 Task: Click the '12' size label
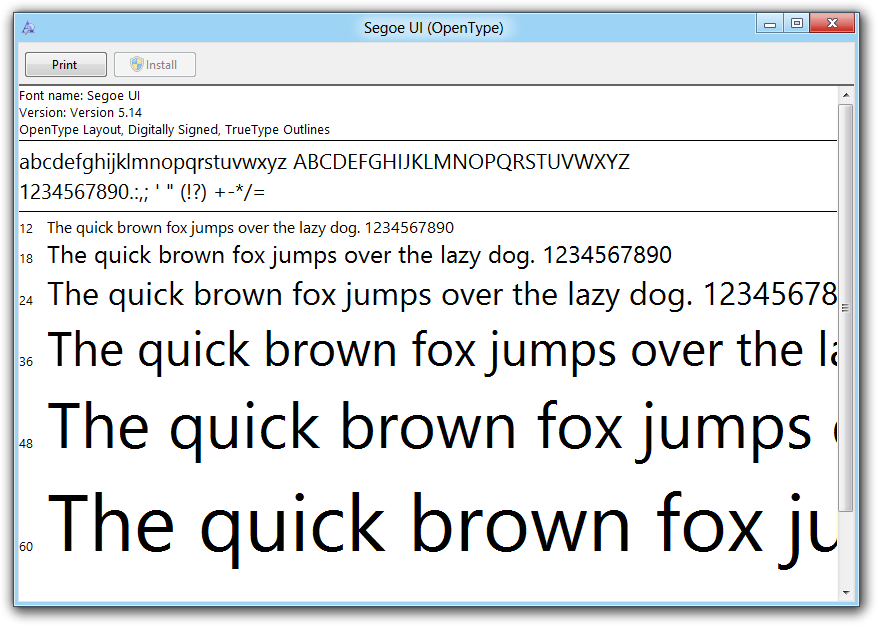point(26,229)
